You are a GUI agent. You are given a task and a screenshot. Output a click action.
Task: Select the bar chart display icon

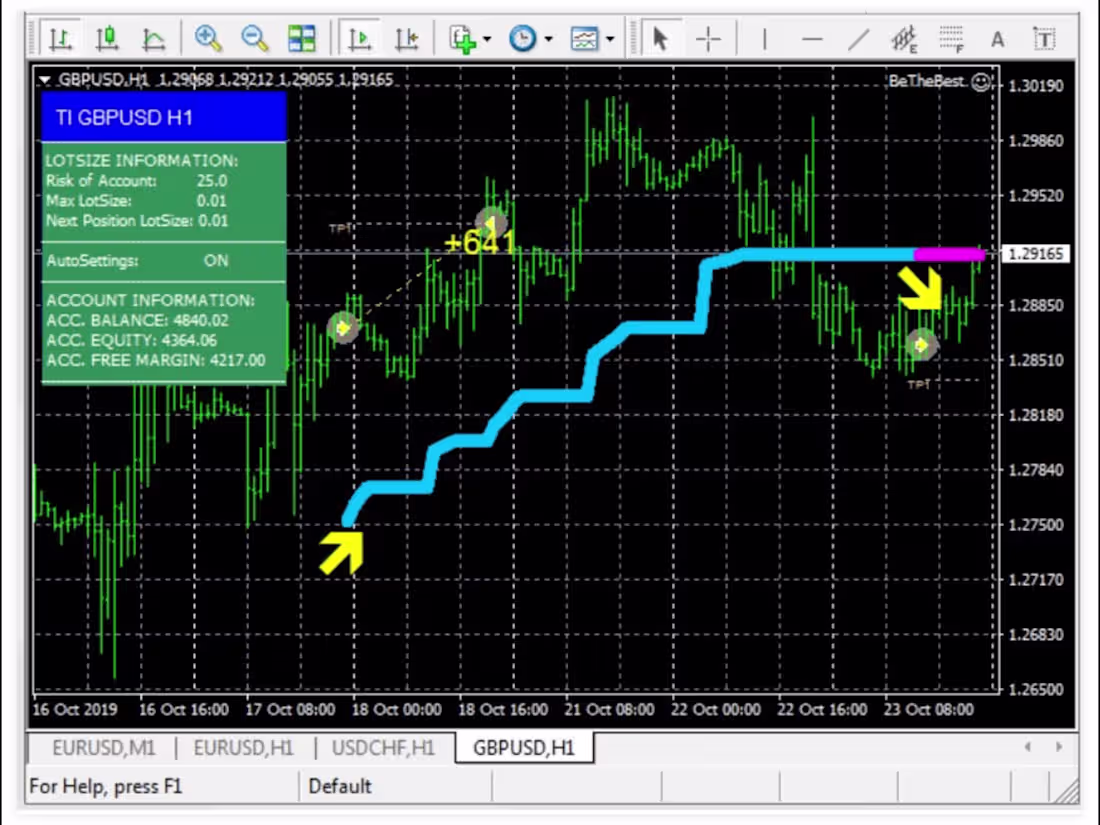click(x=61, y=38)
